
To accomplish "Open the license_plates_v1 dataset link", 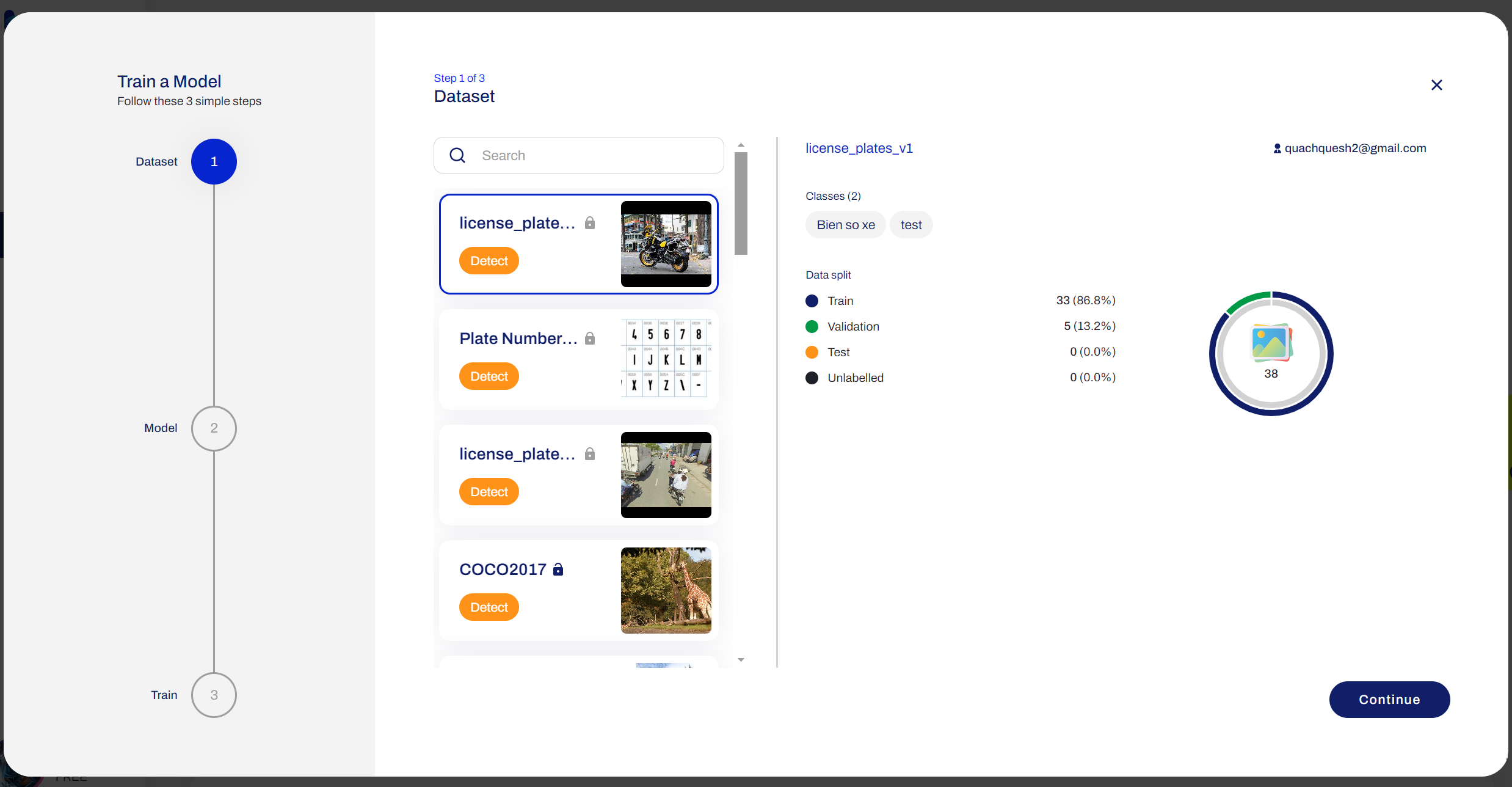I will point(859,148).
